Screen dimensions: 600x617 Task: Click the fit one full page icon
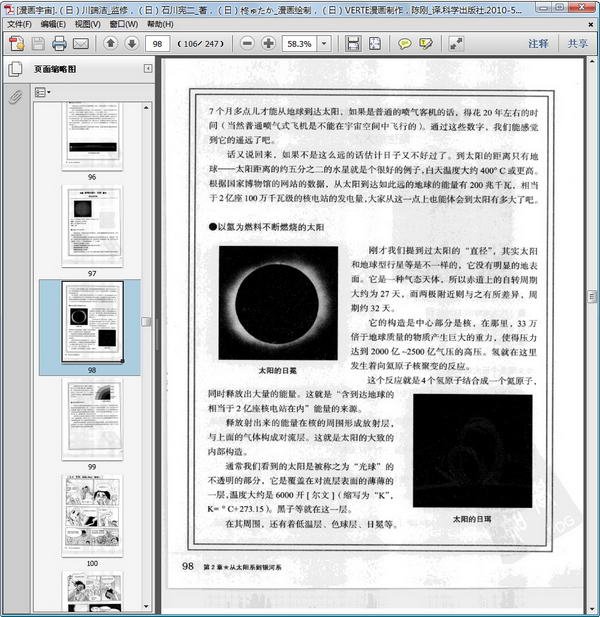click(x=375, y=43)
